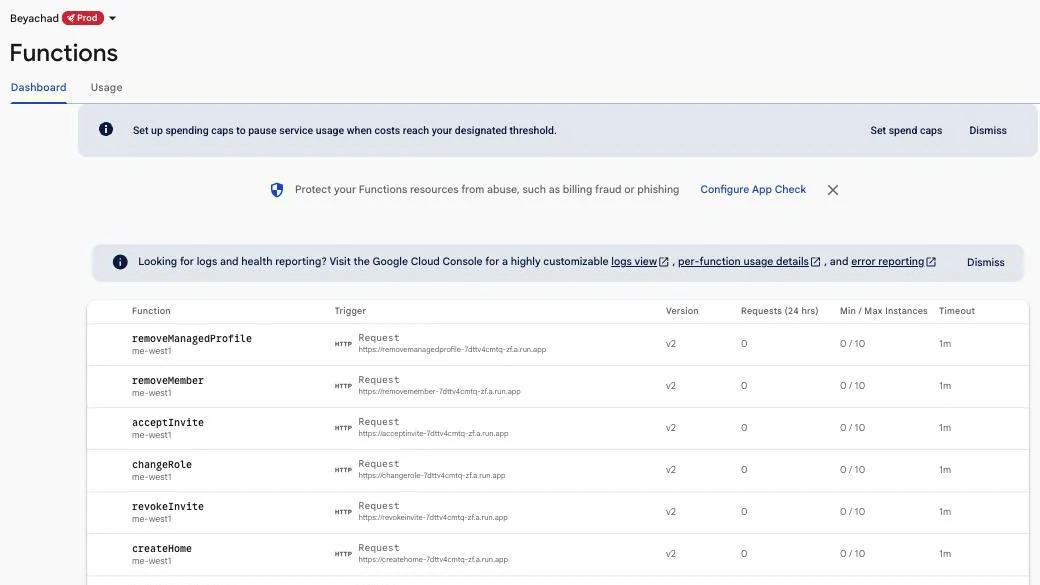This screenshot has height=585, width=1040.
Task: Click the App Check shield icon
Action: tap(277, 190)
